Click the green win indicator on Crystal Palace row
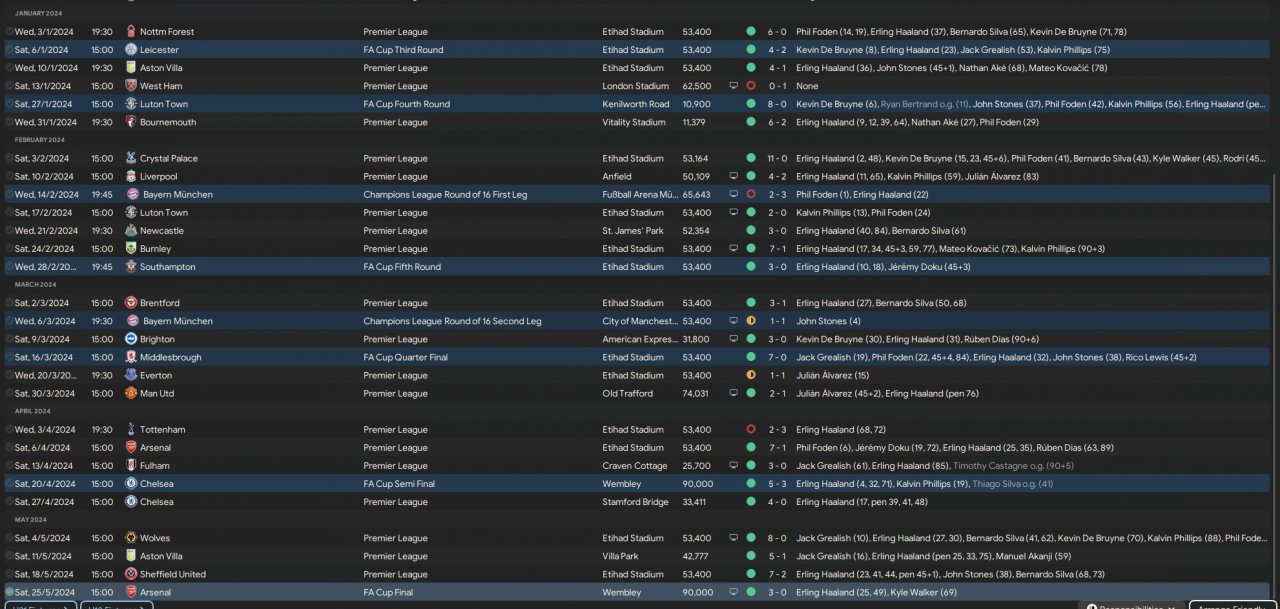 coord(751,158)
